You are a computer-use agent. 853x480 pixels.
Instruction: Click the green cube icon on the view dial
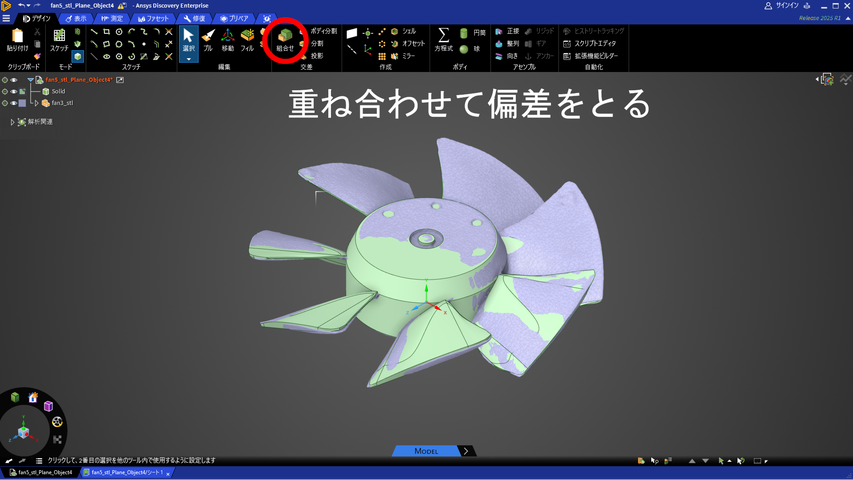15,397
